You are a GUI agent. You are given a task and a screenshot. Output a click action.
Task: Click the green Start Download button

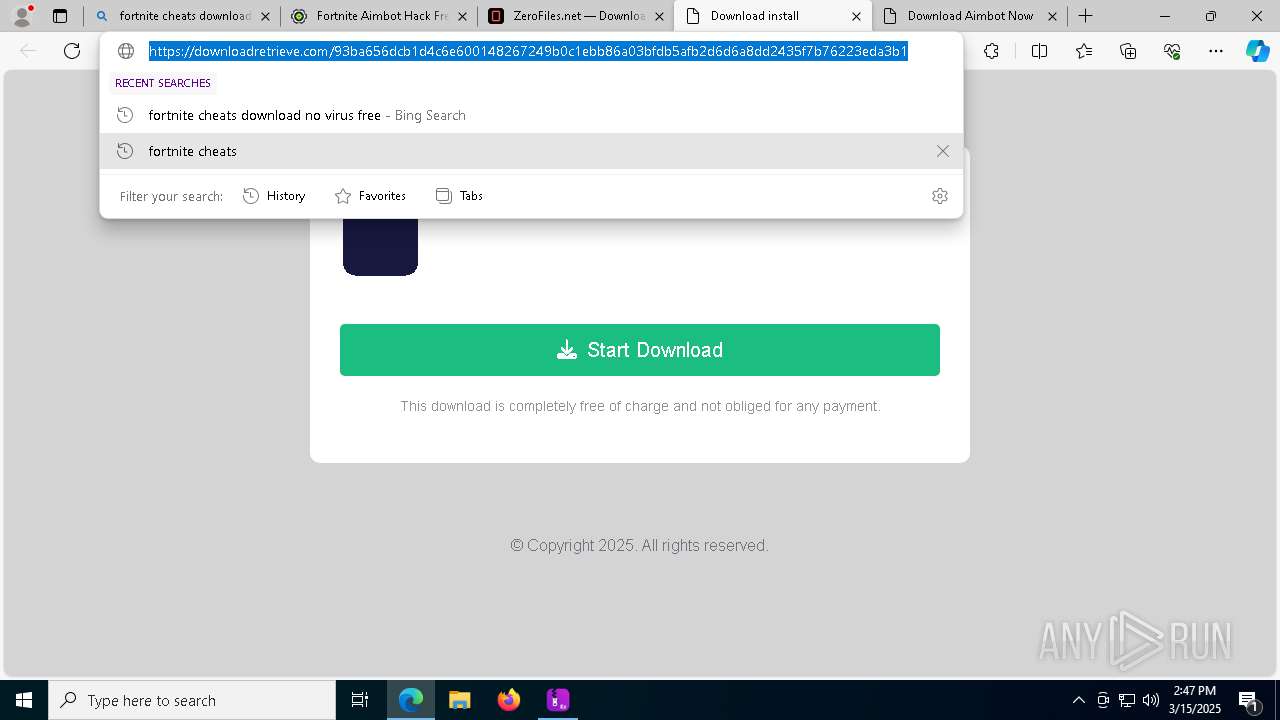click(640, 350)
